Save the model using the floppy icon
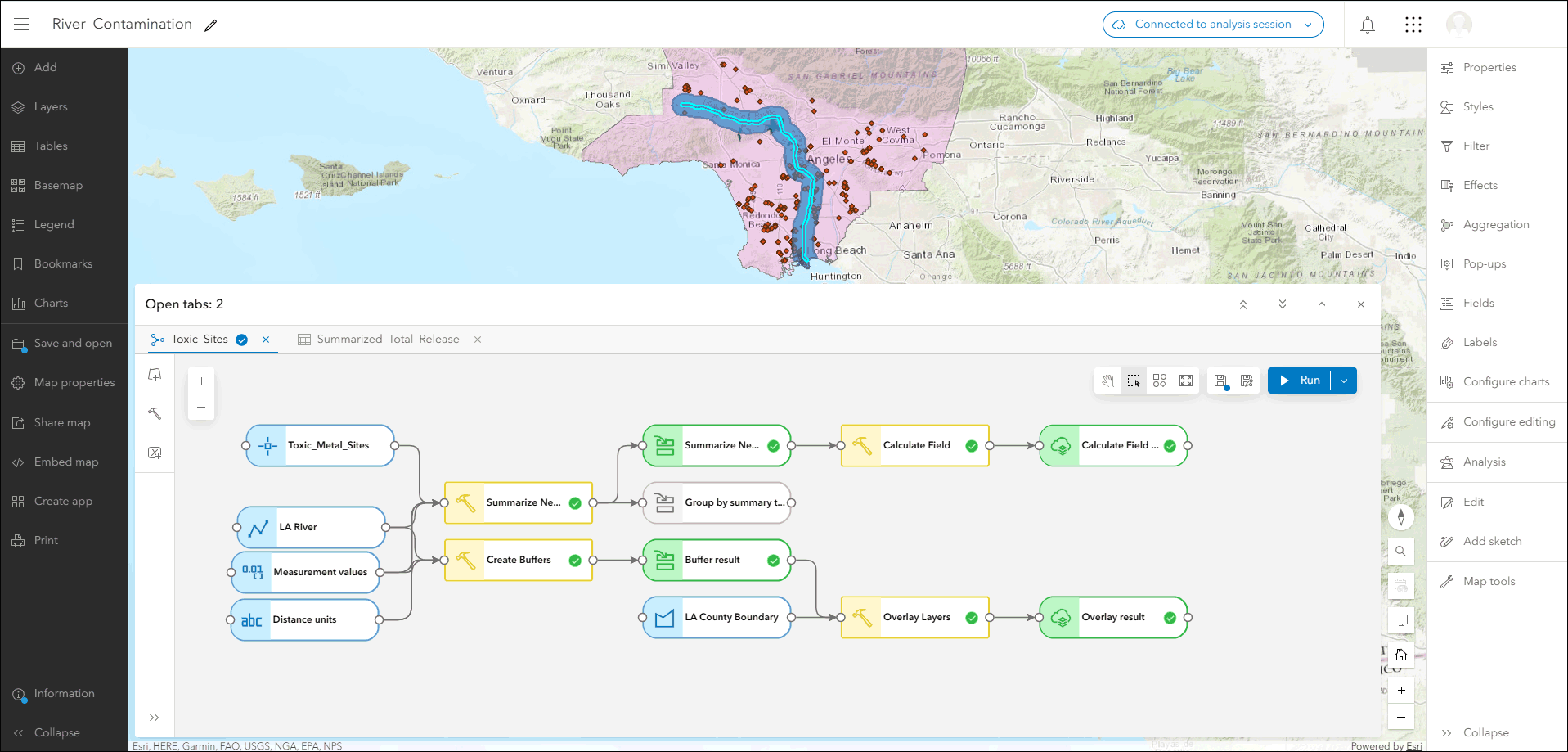Viewport: 1568px width, 752px height. 1220,381
